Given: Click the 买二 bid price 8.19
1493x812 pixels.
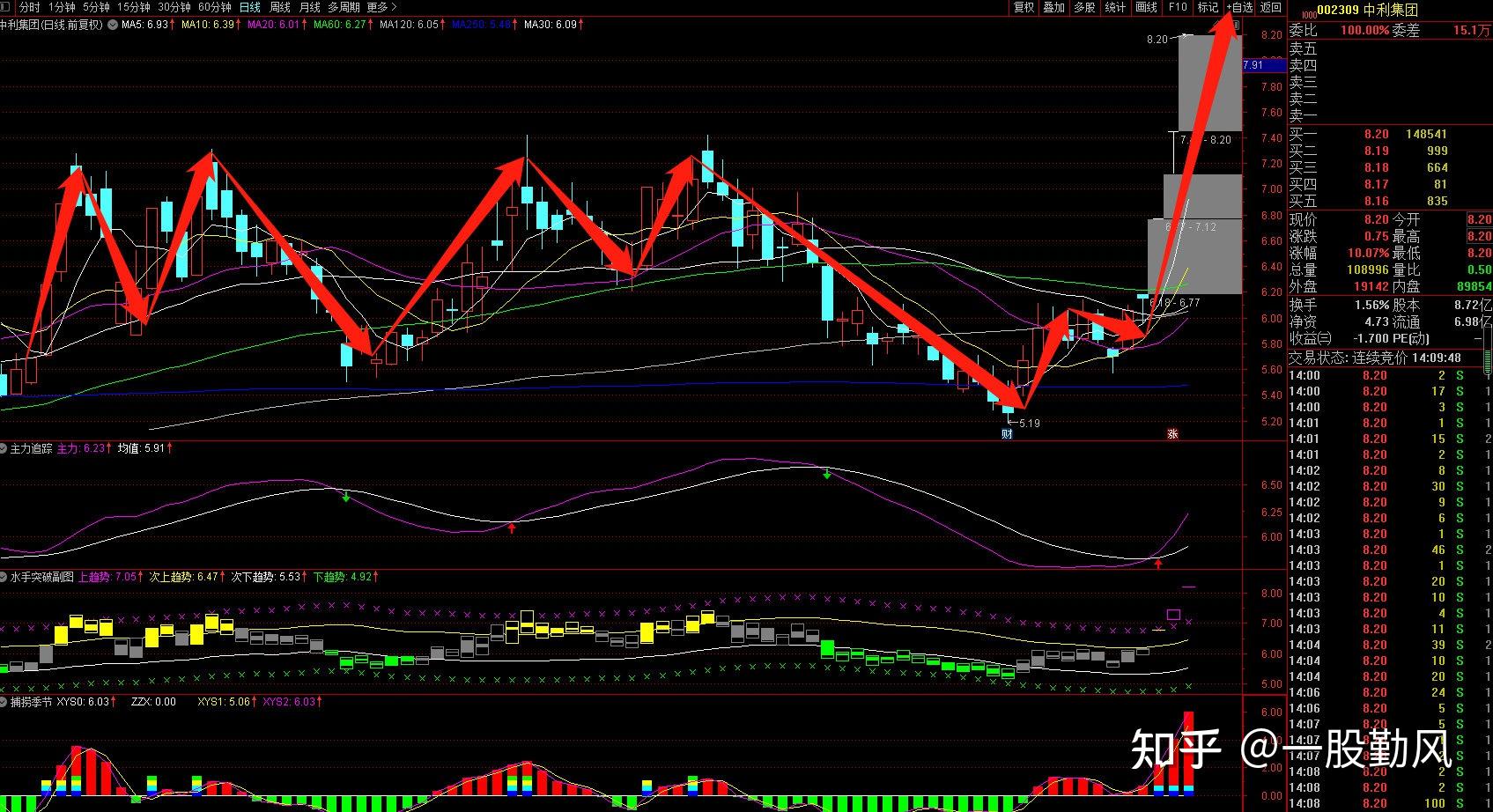Looking at the screenshot, I should click(1376, 151).
